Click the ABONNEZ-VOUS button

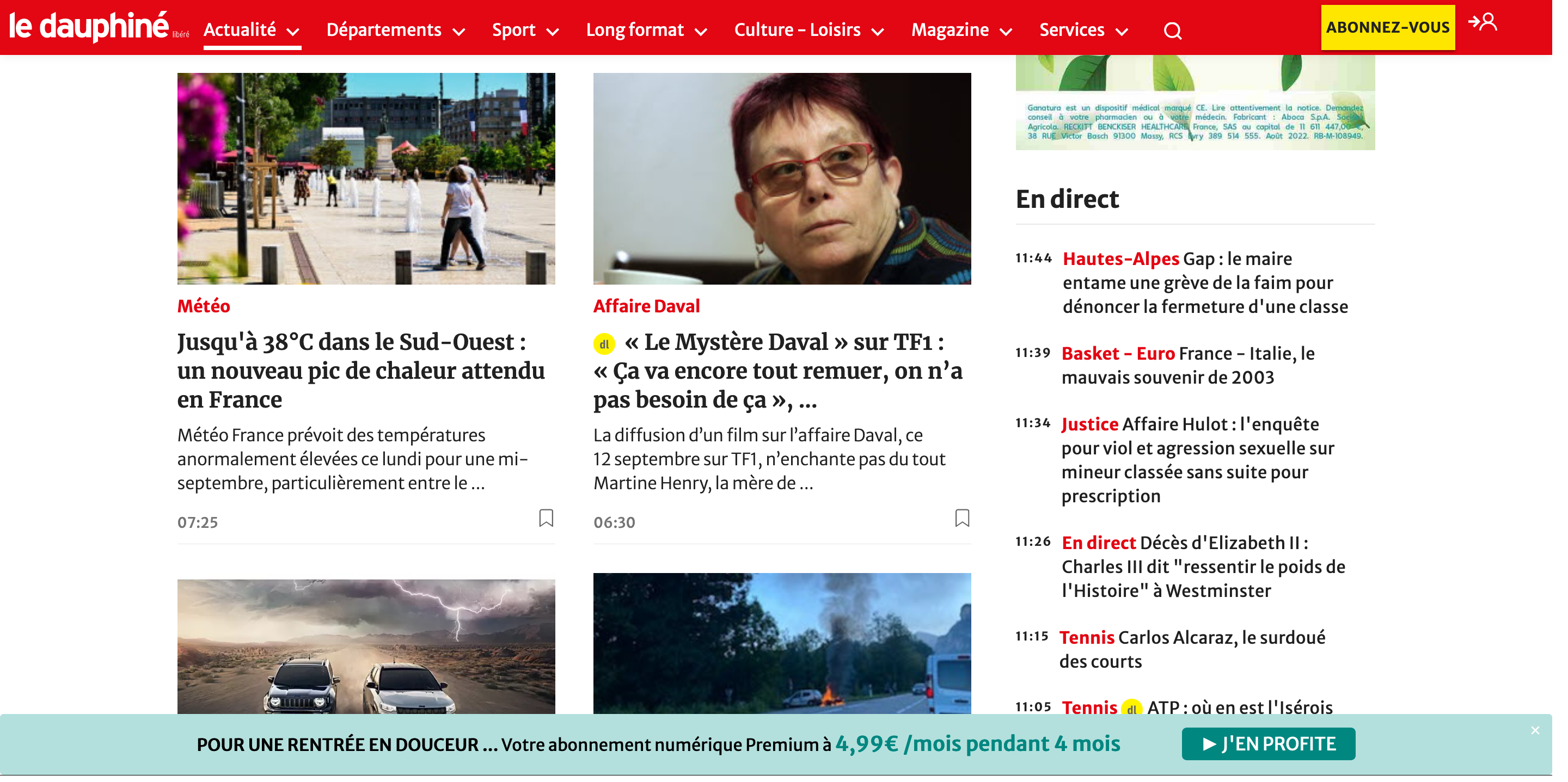[1387, 27]
